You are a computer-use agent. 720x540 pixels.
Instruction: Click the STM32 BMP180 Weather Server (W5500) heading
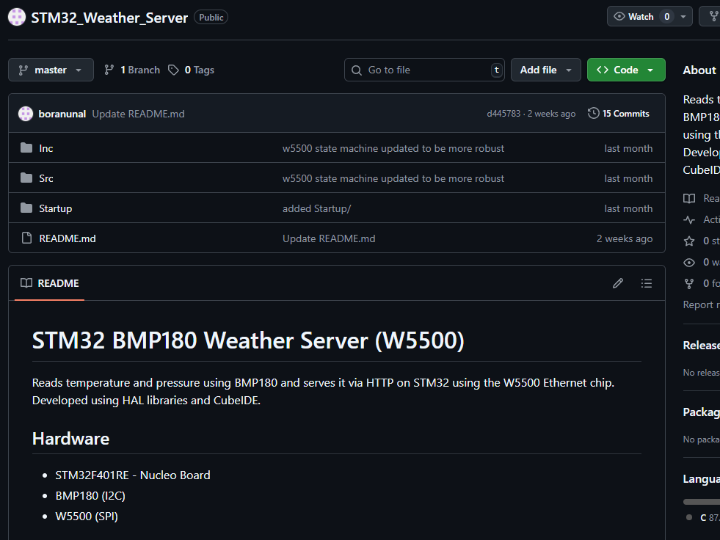[248, 341]
